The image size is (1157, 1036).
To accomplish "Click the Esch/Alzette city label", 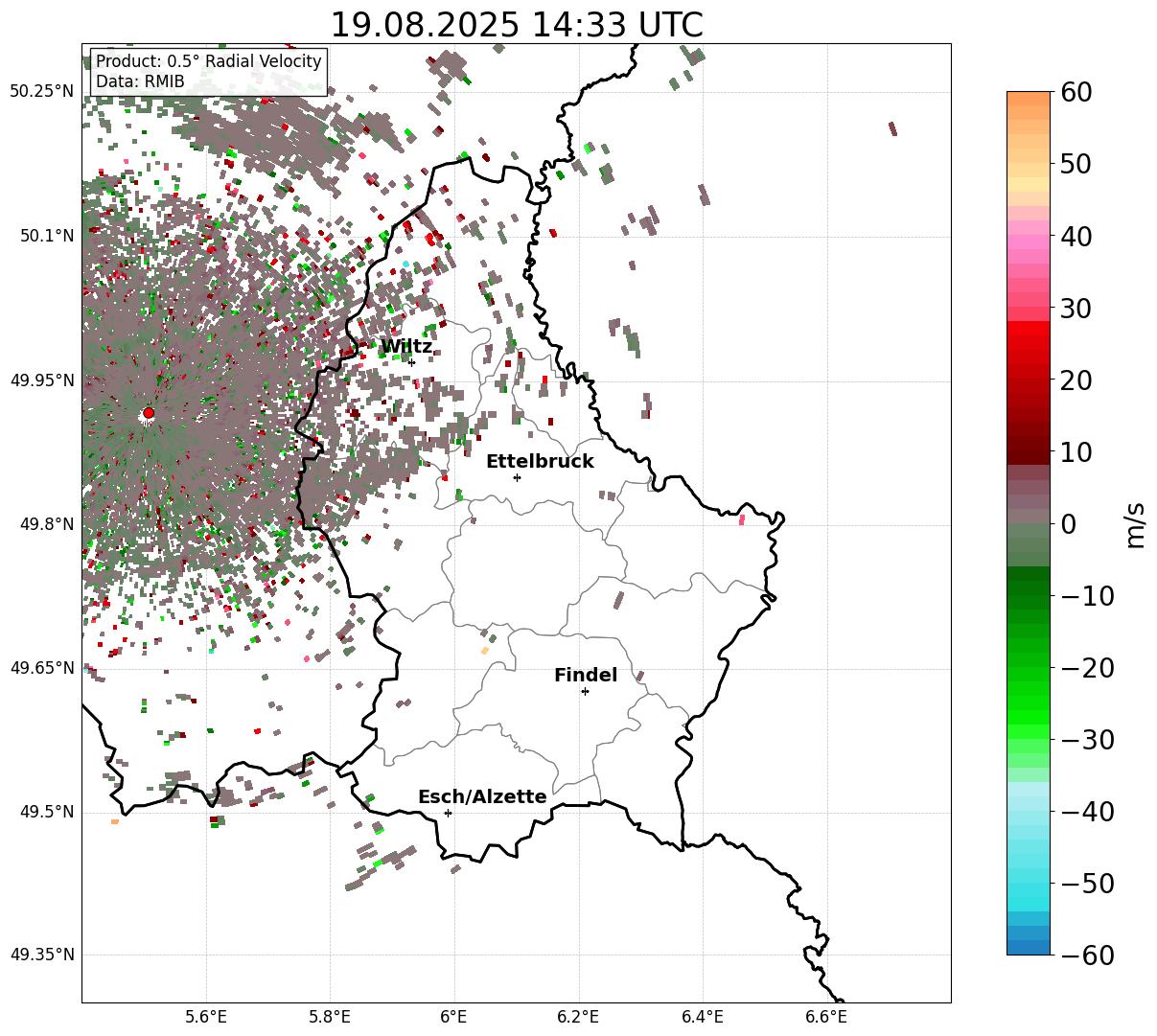I will point(482,797).
